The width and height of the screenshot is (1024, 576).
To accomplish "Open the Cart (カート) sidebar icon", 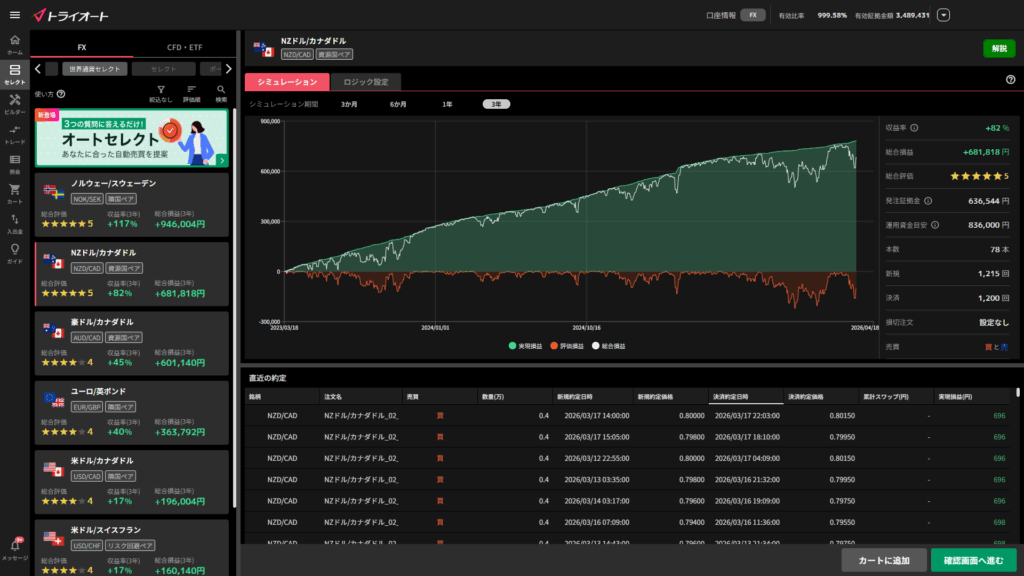I will tap(14, 192).
